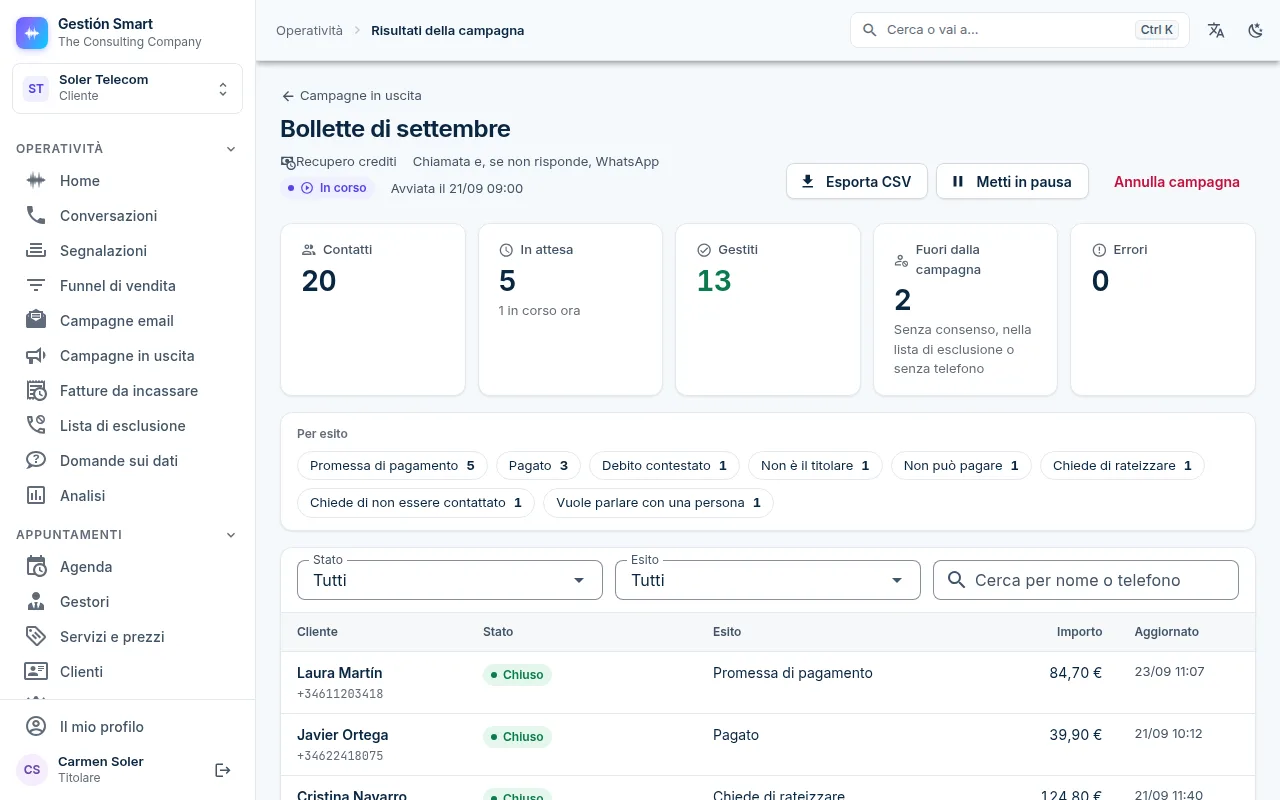Select Vuole parlare con una persona chip

[658, 503]
